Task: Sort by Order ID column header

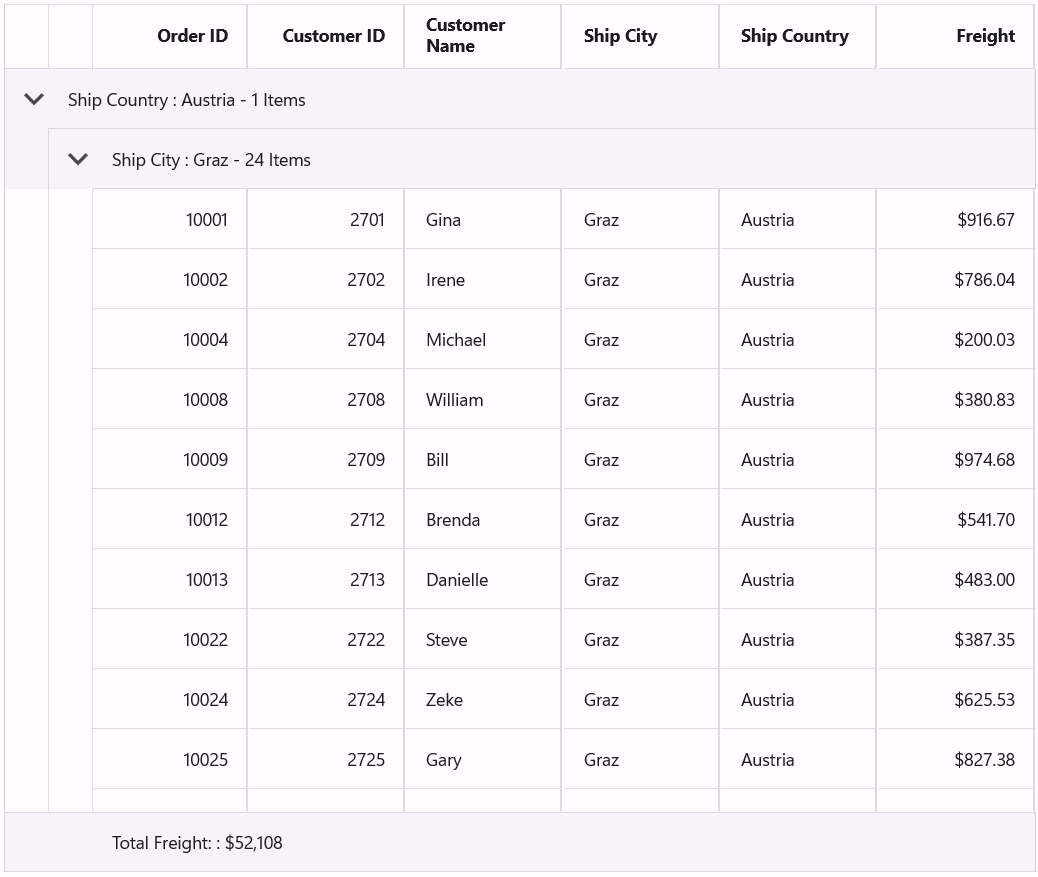Action: 192,36
